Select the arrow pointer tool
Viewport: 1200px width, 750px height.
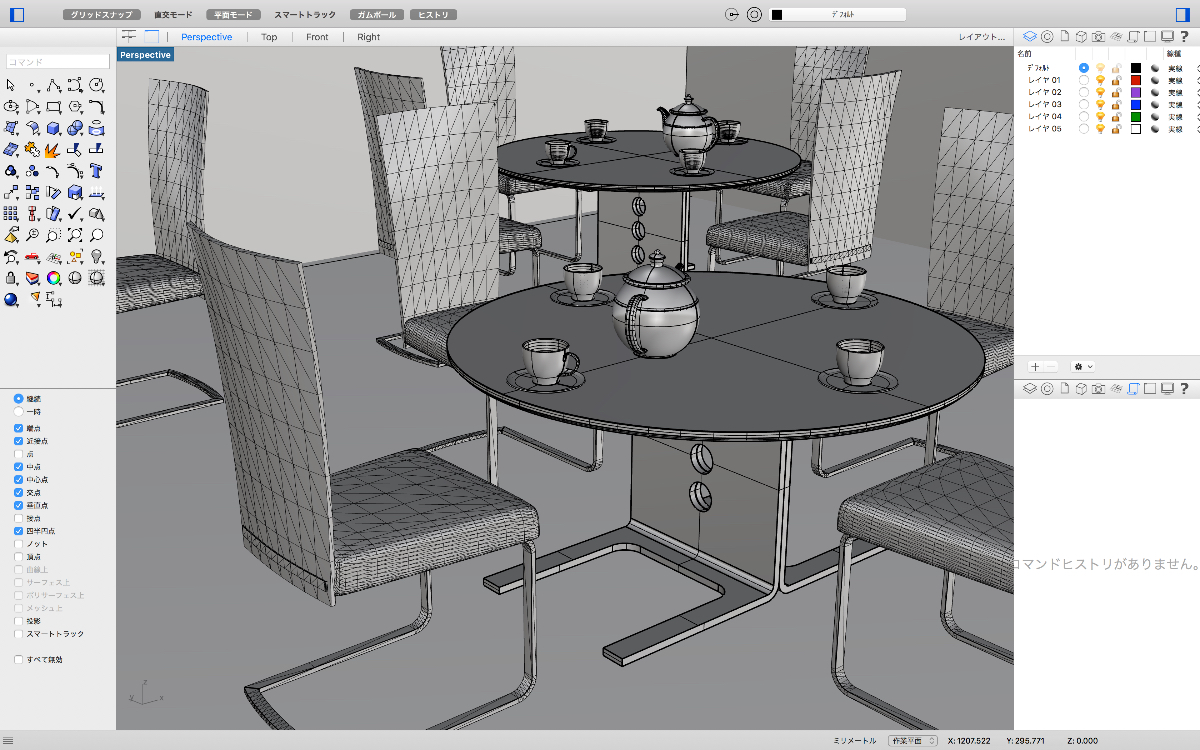(x=11, y=85)
